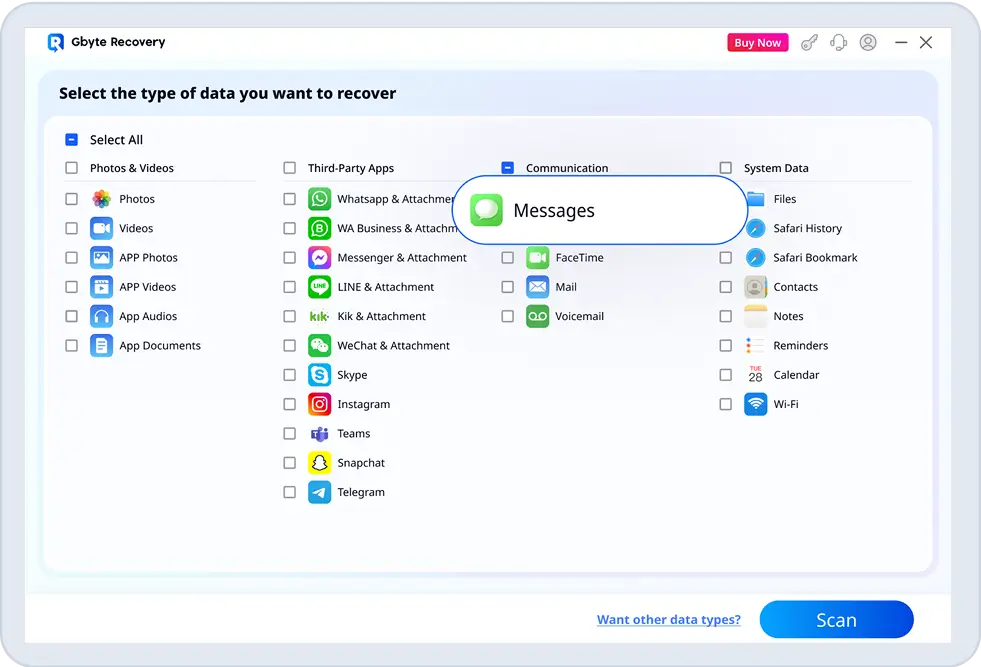
Task: Click the Messages label text
Action: click(x=554, y=211)
